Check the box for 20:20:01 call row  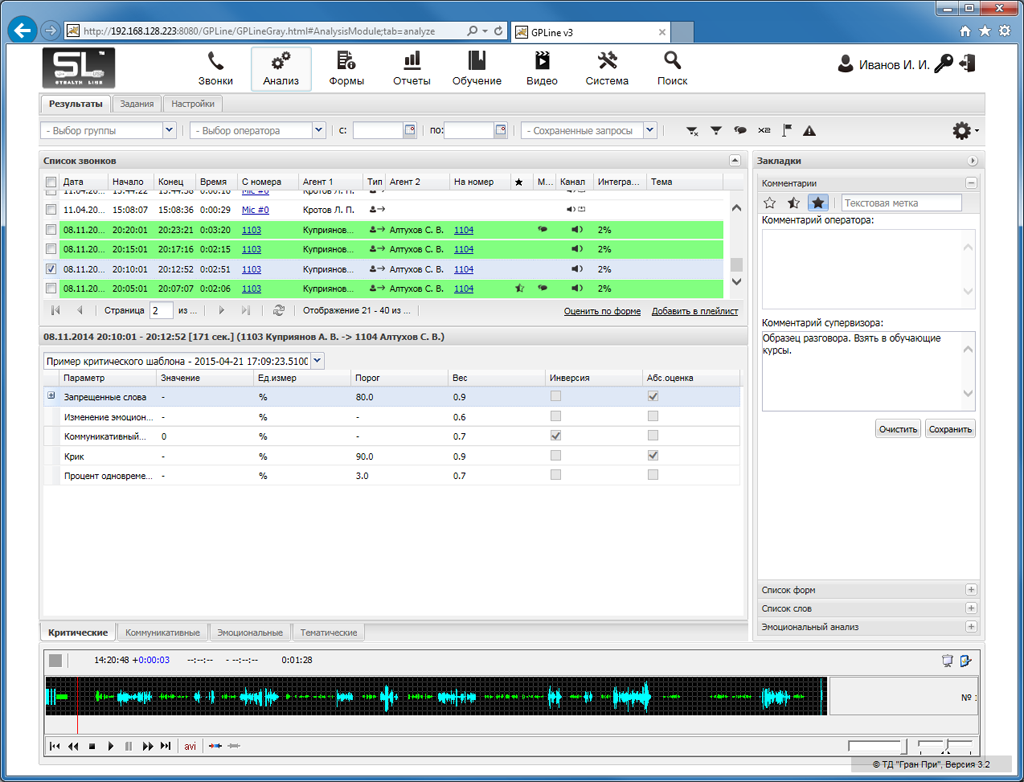click(51, 230)
